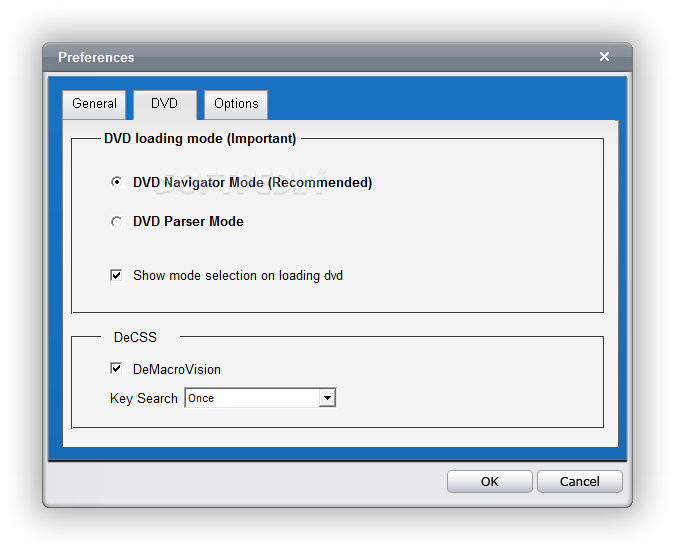Click the 'DVD loading mode (Important)' group label
675x550 pixels.
coord(200,139)
